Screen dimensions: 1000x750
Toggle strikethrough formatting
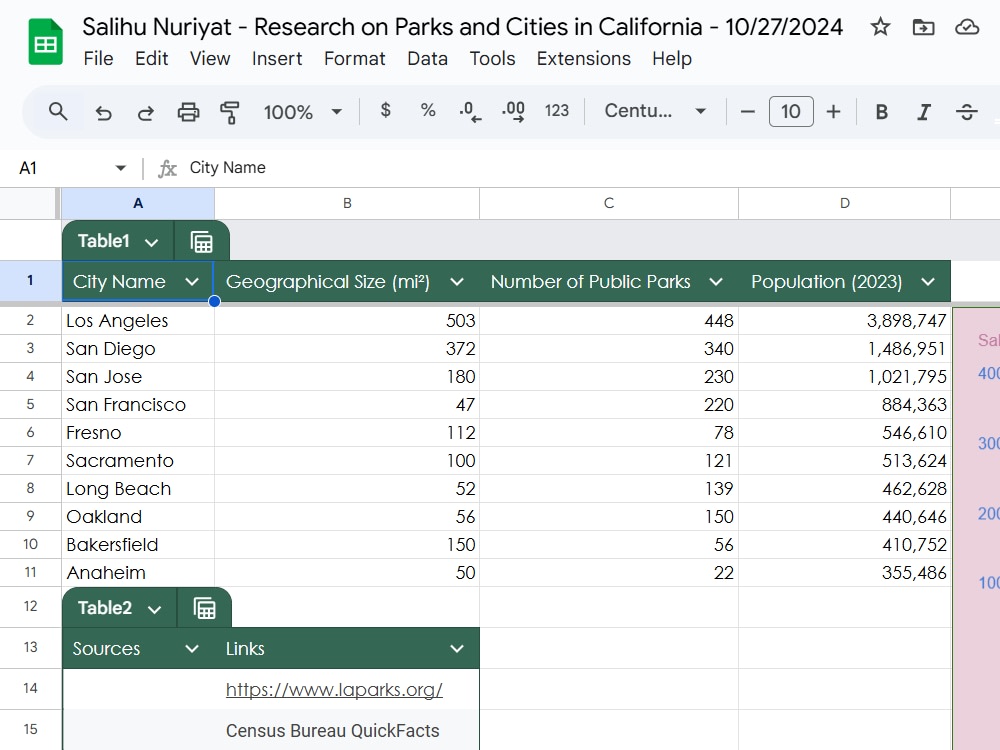click(966, 112)
